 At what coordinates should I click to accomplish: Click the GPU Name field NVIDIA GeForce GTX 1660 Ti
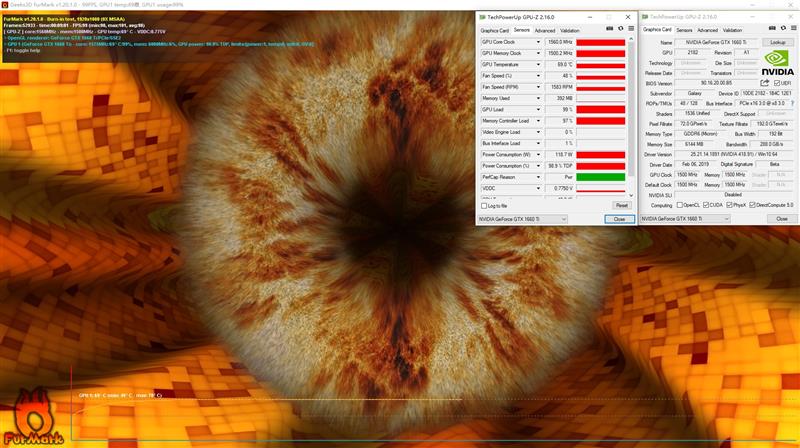717,42
